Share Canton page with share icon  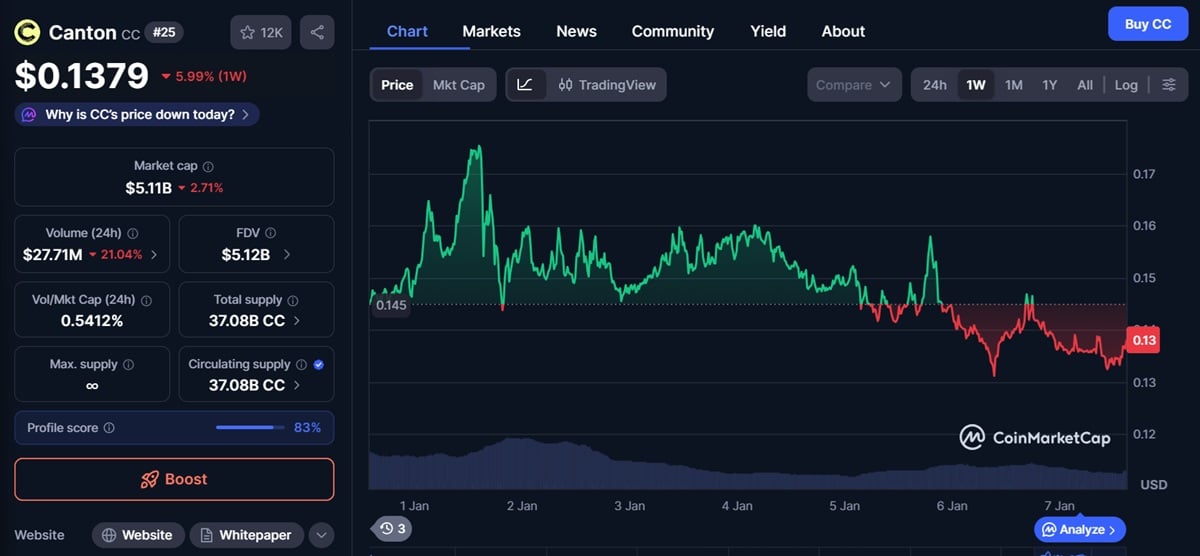[x=317, y=33]
